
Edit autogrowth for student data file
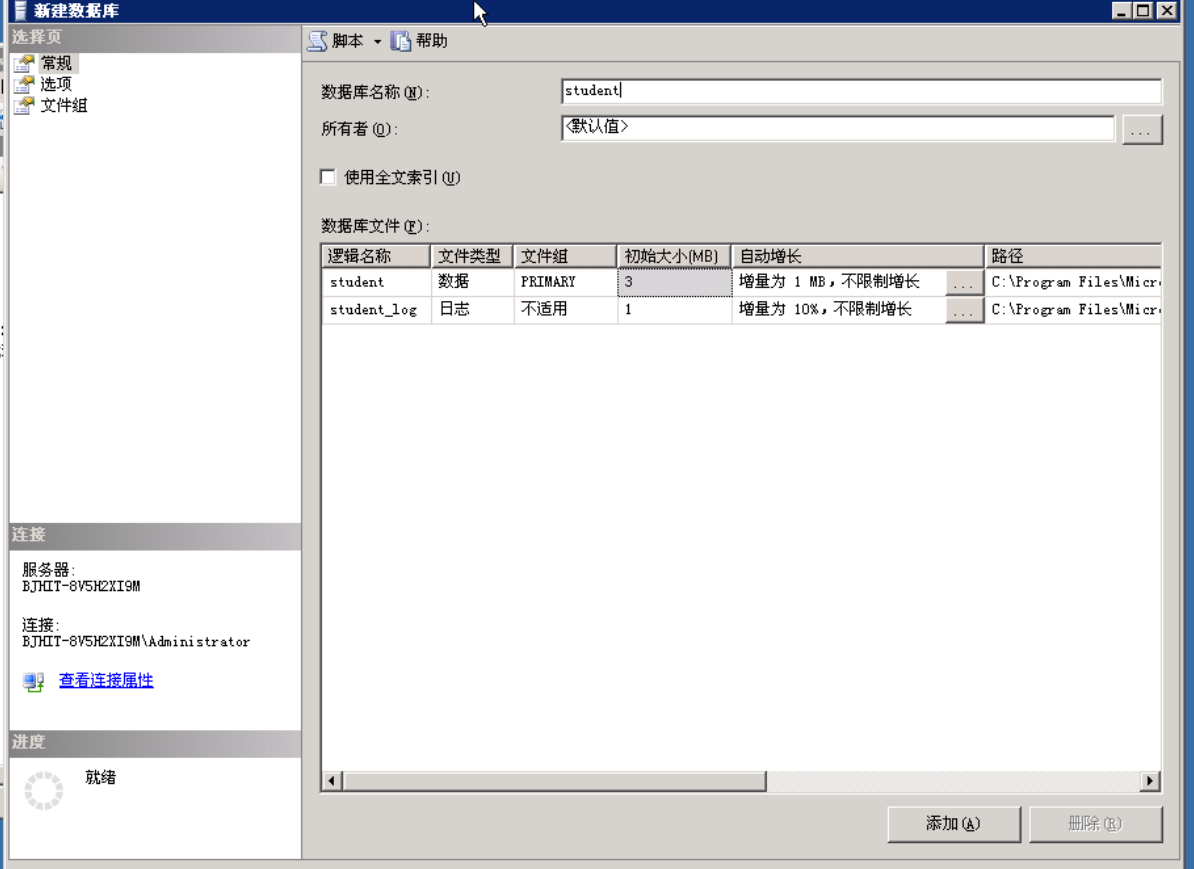tap(964, 283)
